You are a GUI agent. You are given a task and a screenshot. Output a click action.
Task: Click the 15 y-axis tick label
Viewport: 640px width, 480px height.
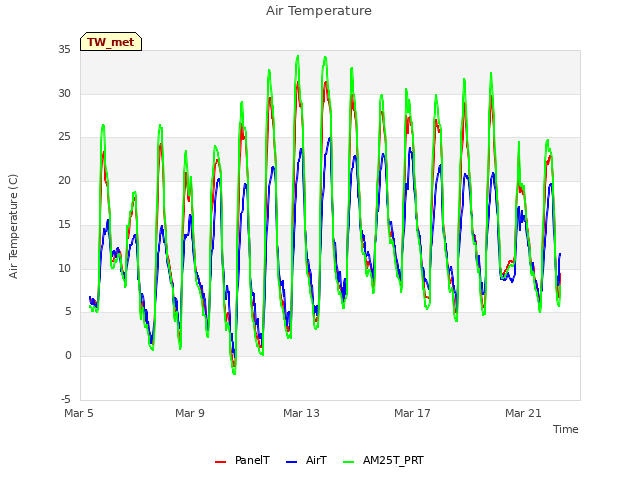64,224
